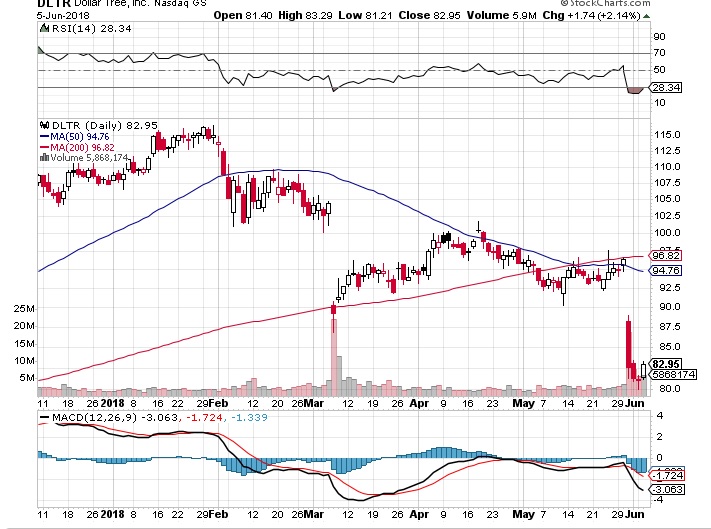Click the candlestick icon next to DLTR (Daily)
The width and height of the screenshot is (711, 529).
coord(44,126)
